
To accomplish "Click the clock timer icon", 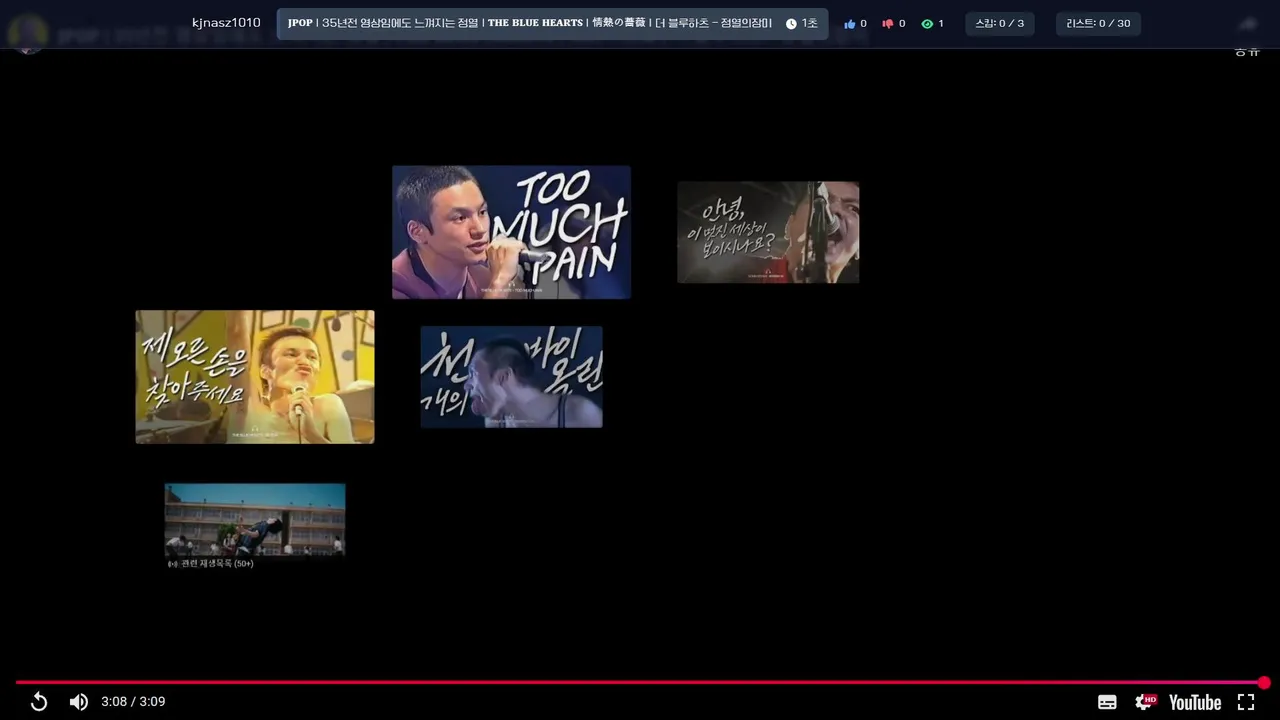I will click(x=791, y=24).
